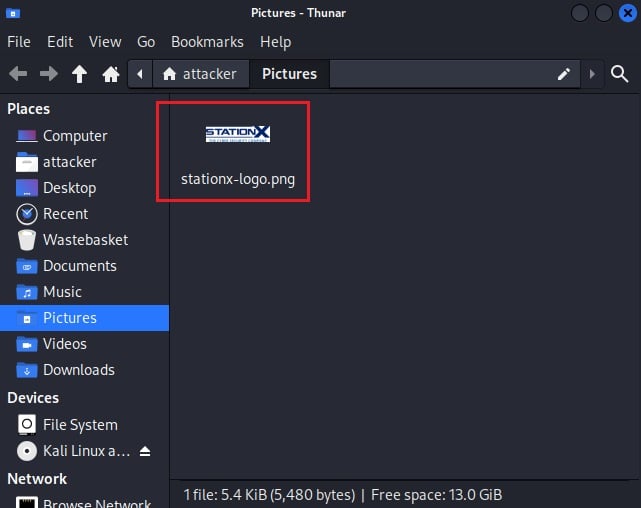Select File System label under Devices
The height and width of the screenshot is (508, 641).
[x=80, y=425]
